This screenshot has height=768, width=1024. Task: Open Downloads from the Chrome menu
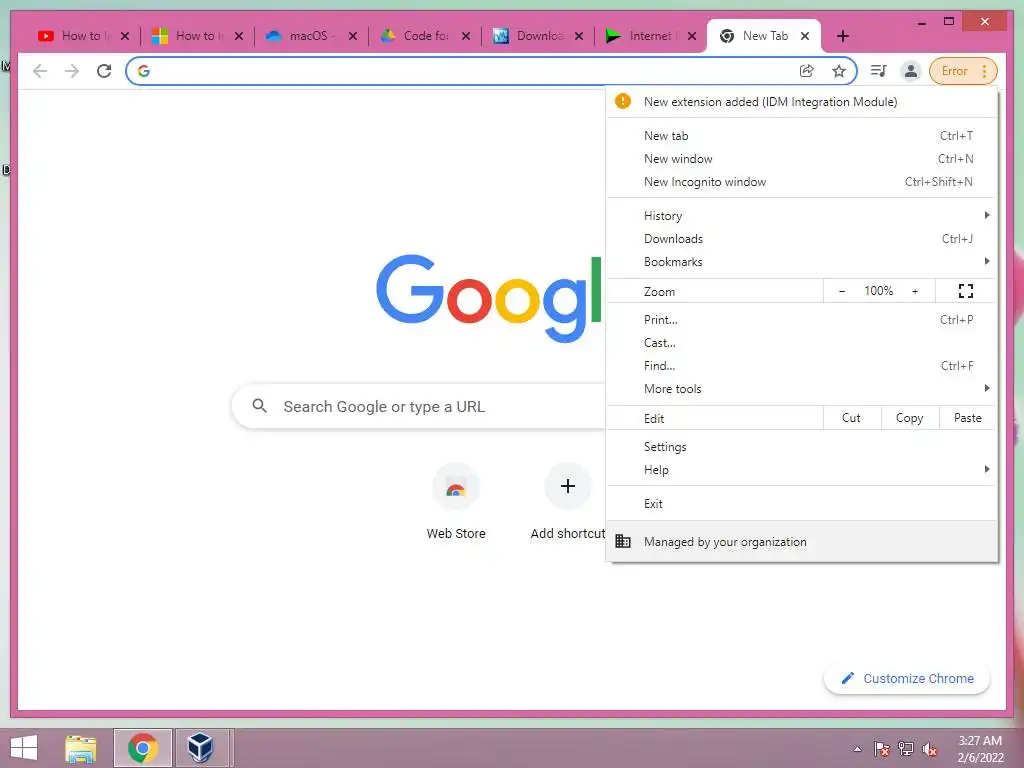[x=802, y=239]
